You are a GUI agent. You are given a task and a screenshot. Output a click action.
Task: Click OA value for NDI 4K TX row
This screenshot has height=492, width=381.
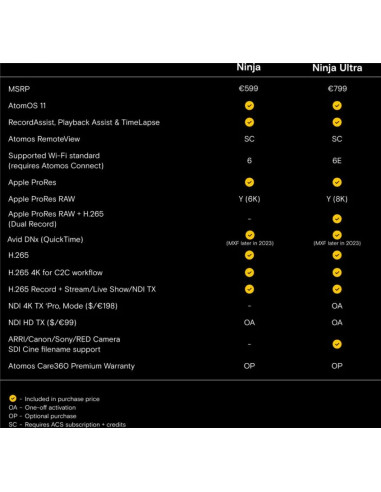[337, 306]
